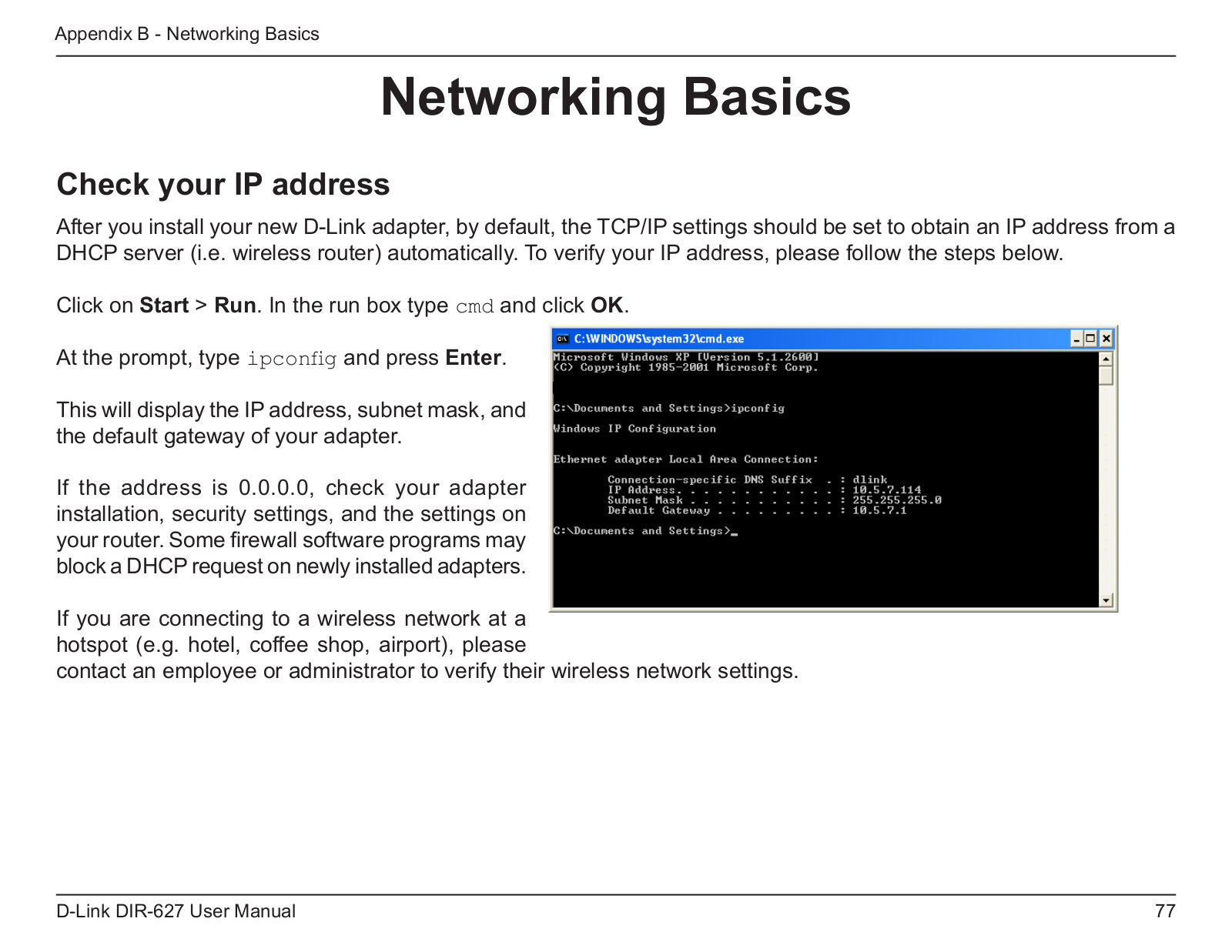This screenshot has width=1232, height=952.
Task: Click the 'Windows IP Configuration' line
Action: [634, 429]
